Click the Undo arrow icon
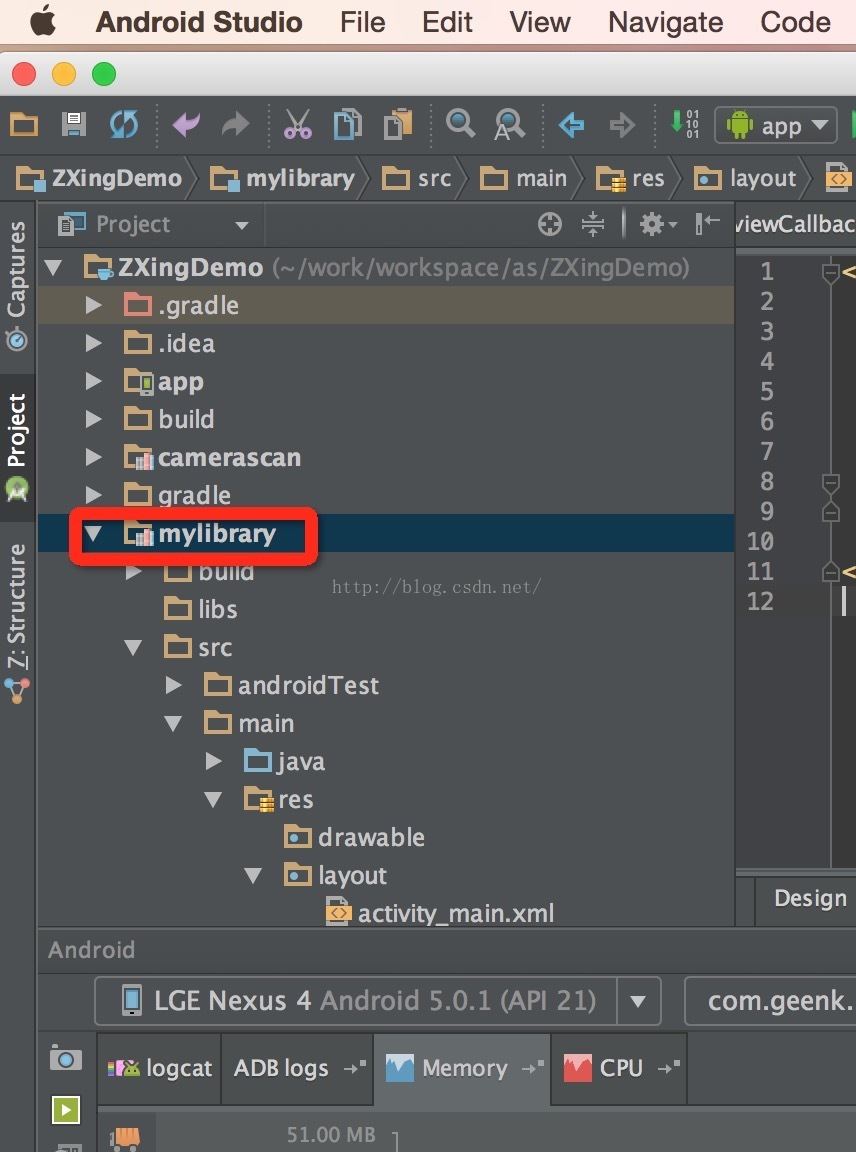856x1152 pixels. 186,124
